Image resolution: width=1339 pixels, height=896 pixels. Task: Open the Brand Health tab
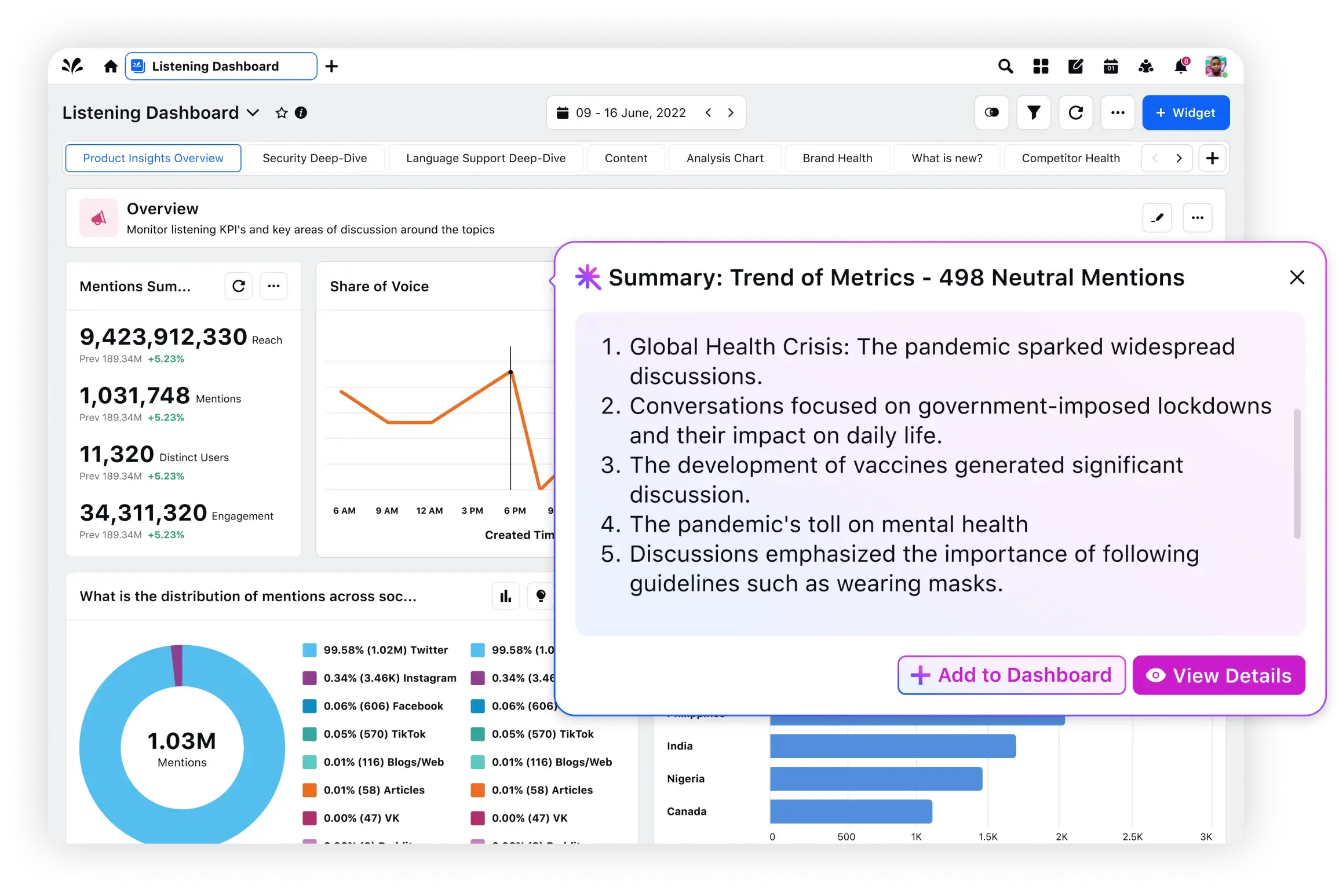click(x=837, y=158)
